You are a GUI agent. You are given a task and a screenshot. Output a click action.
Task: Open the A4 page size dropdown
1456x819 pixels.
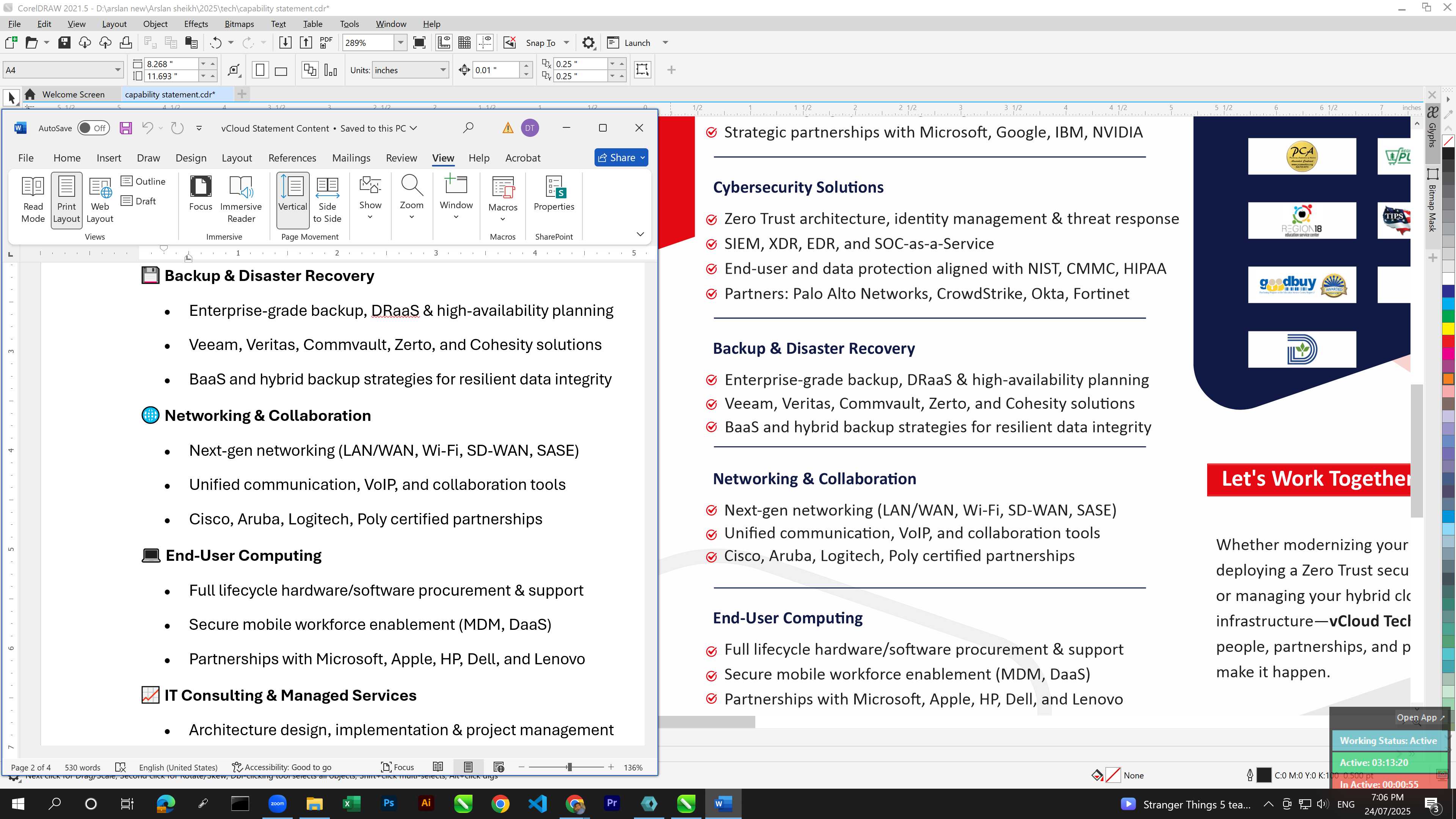point(118,70)
